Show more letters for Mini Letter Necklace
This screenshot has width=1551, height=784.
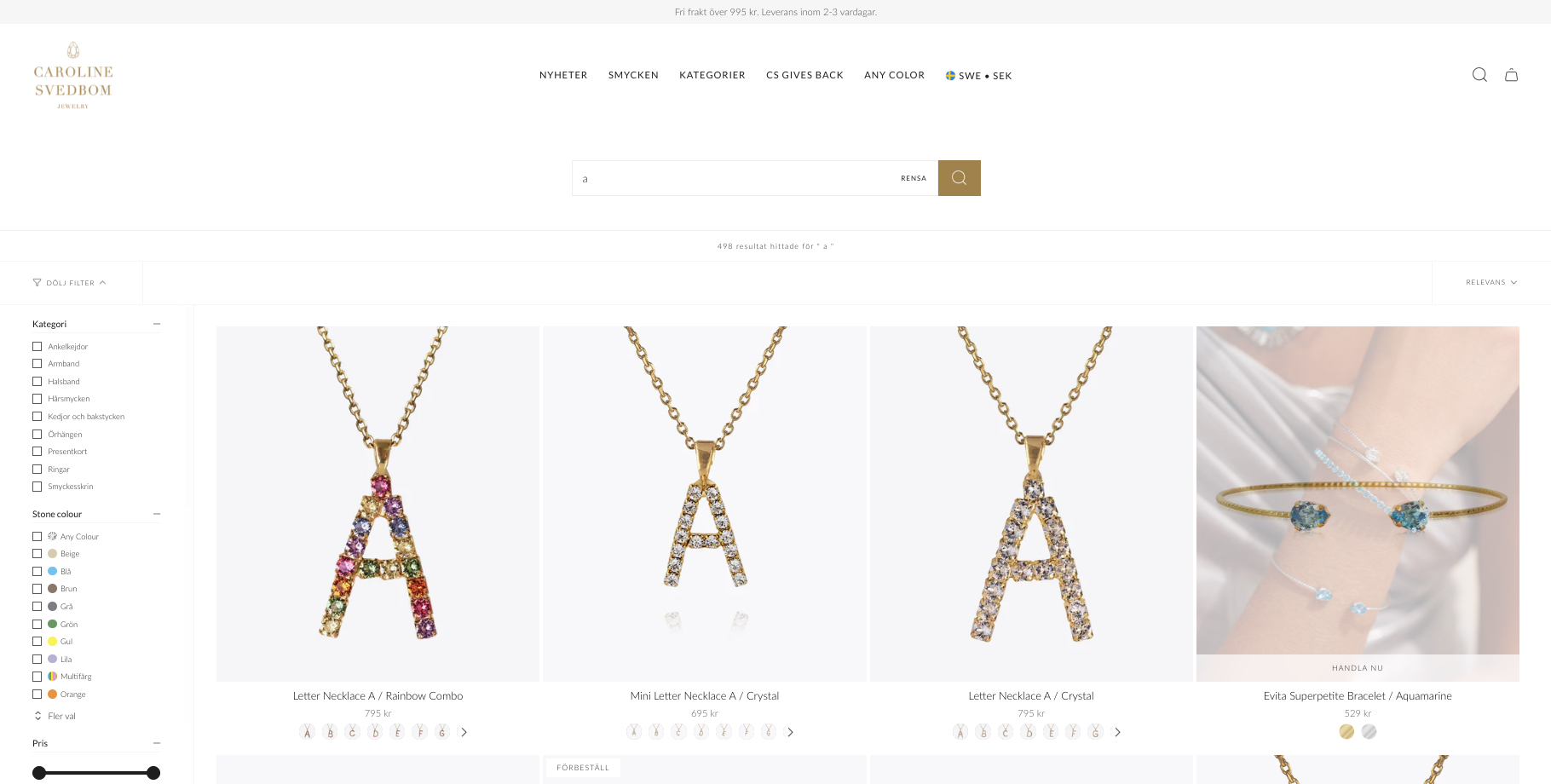(790, 732)
